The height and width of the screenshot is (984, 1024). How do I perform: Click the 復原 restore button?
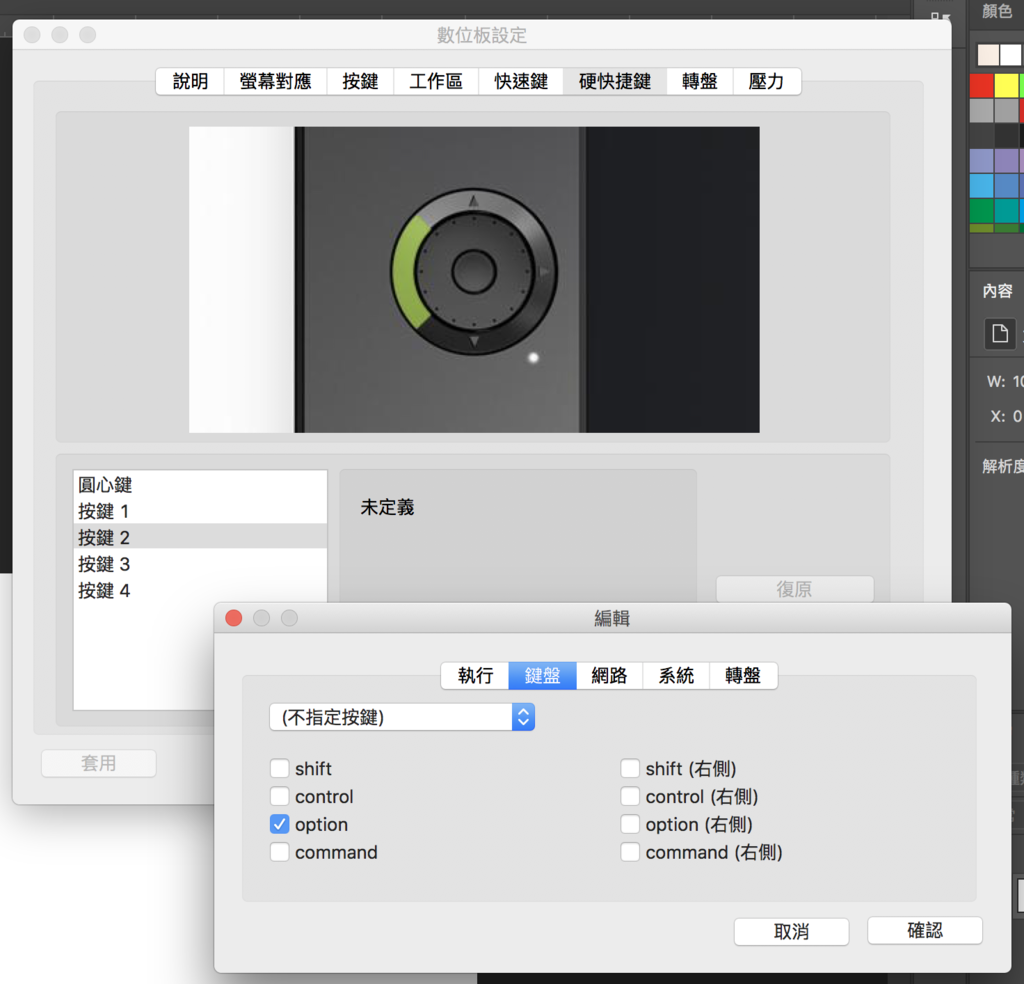coord(794,589)
